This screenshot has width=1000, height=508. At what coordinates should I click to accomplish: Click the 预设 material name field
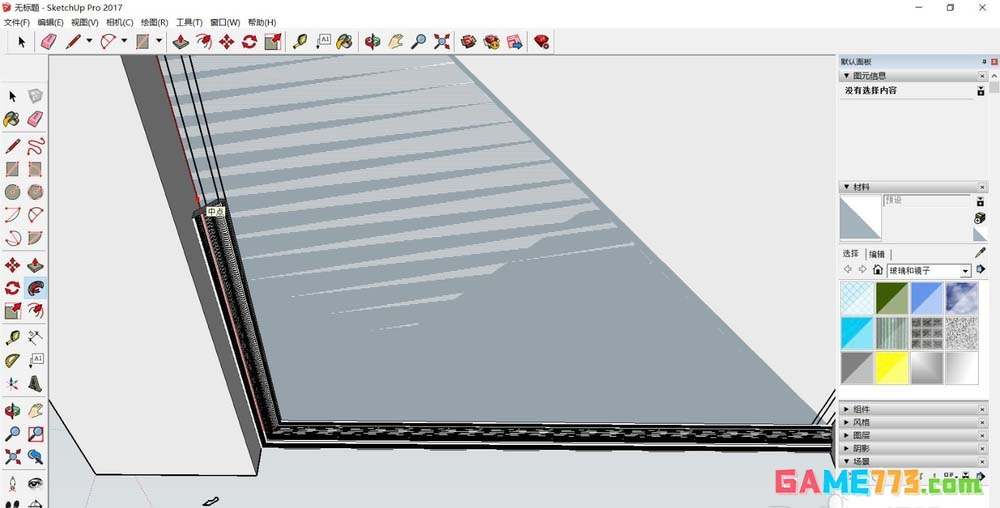[926, 201]
